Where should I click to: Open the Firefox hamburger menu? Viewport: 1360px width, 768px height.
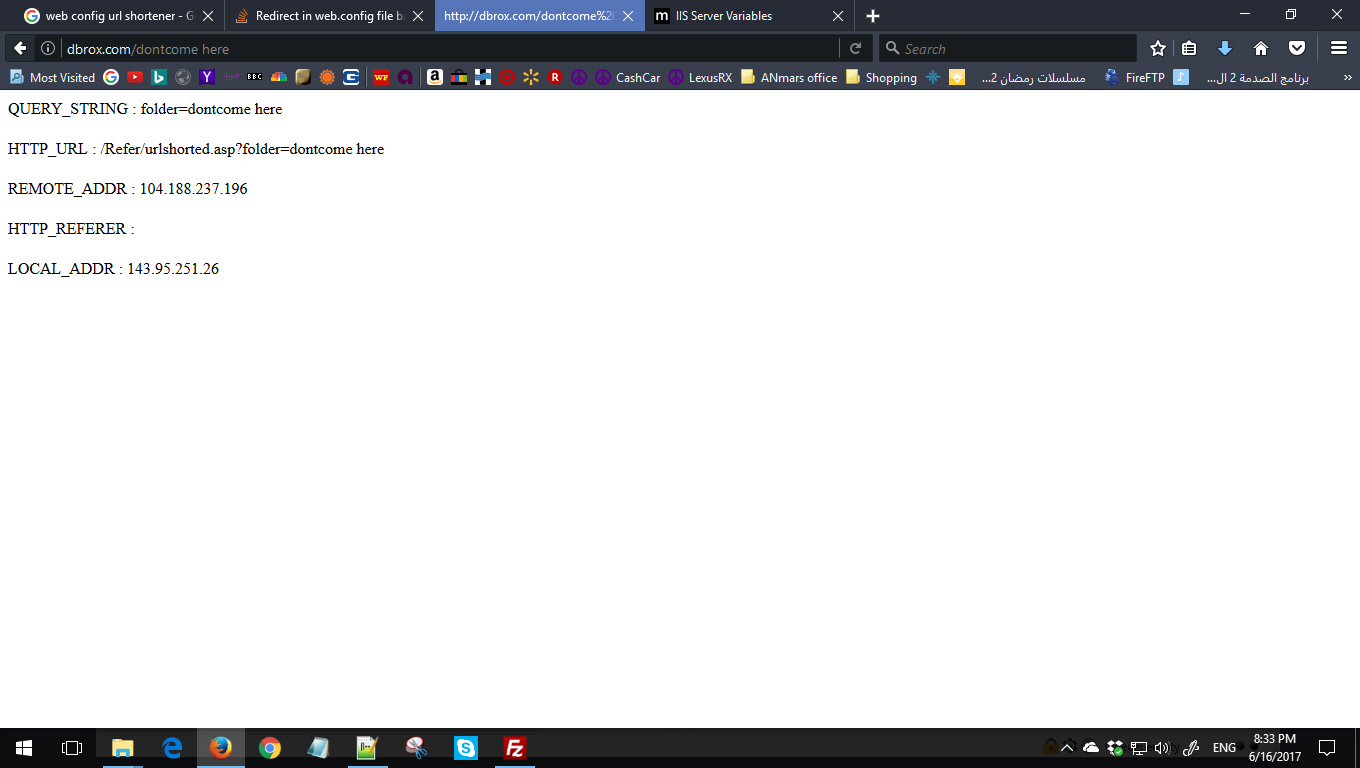coord(1338,48)
